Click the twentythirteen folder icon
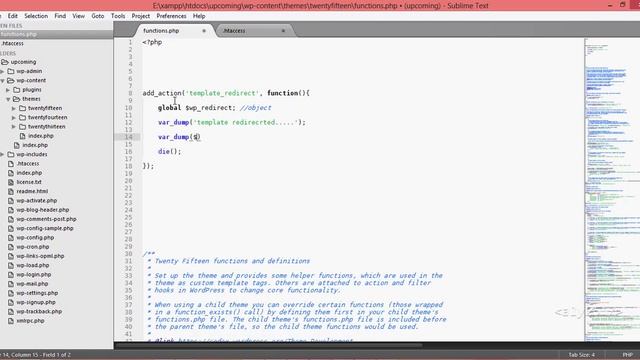Screen dimensions: 640x360 (22, 127)
